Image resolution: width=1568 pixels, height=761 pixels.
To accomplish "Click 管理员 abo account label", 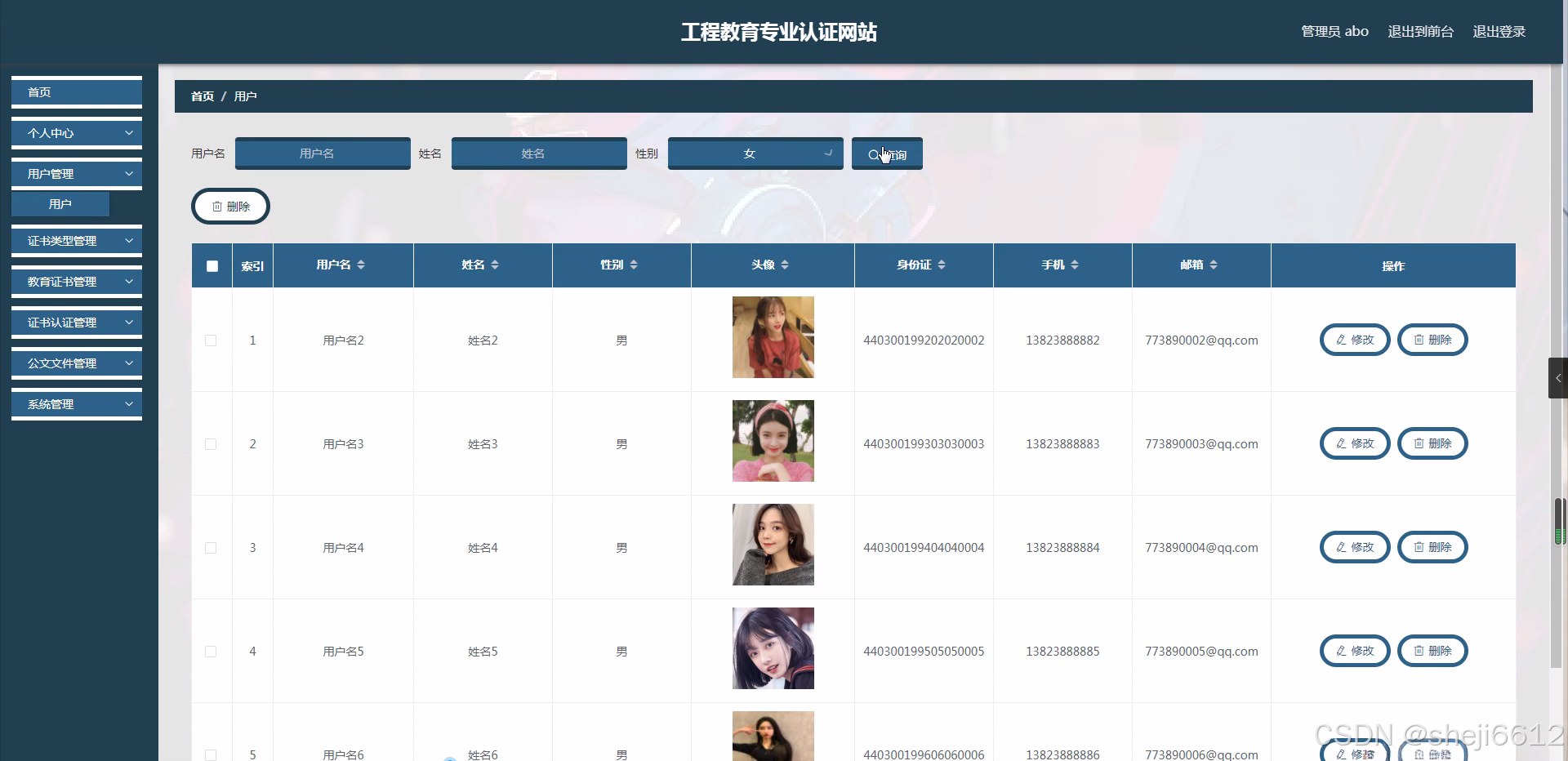I will click(1334, 31).
